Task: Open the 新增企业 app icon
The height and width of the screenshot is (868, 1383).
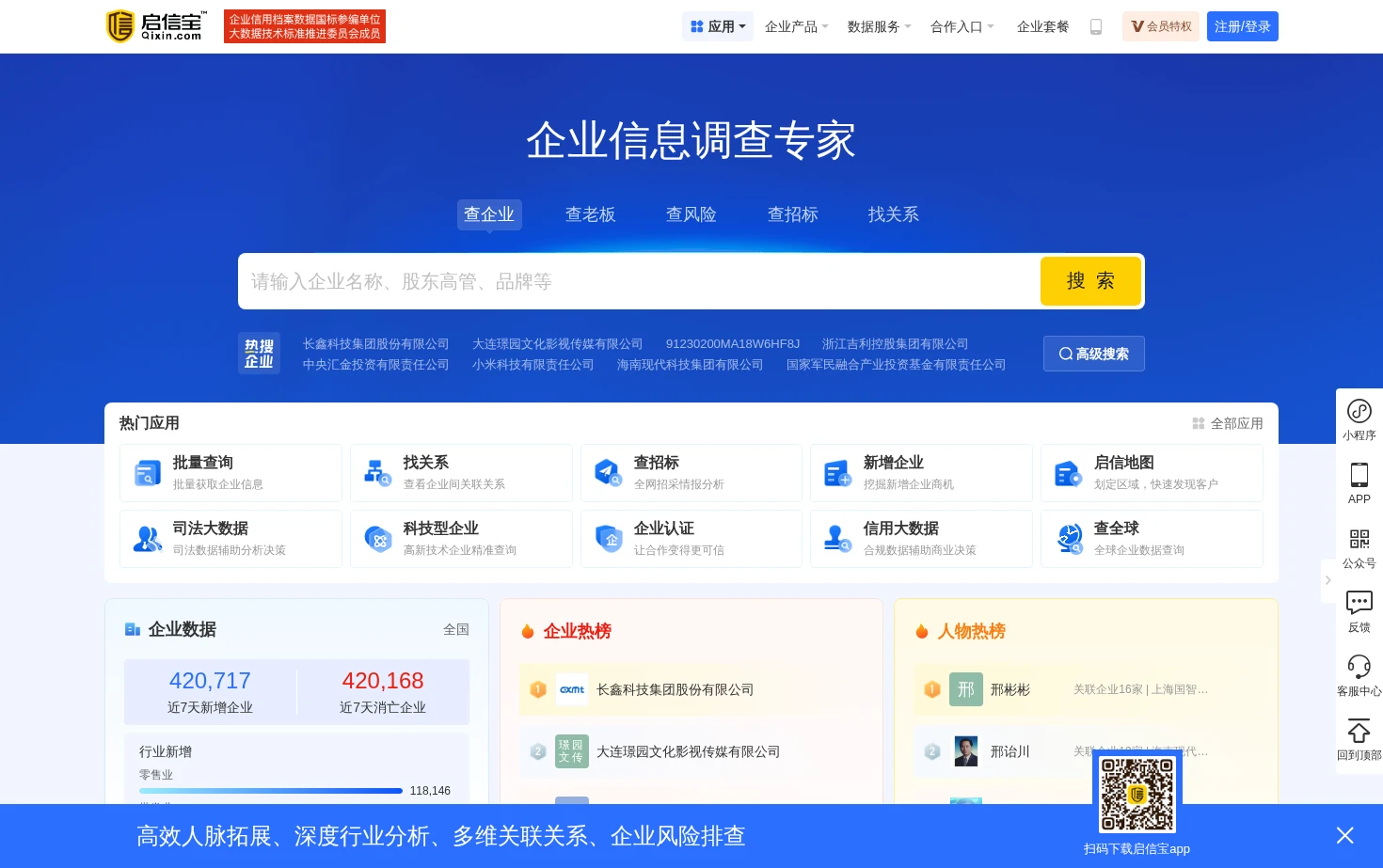Action: pyautogui.click(x=838, y=473)
